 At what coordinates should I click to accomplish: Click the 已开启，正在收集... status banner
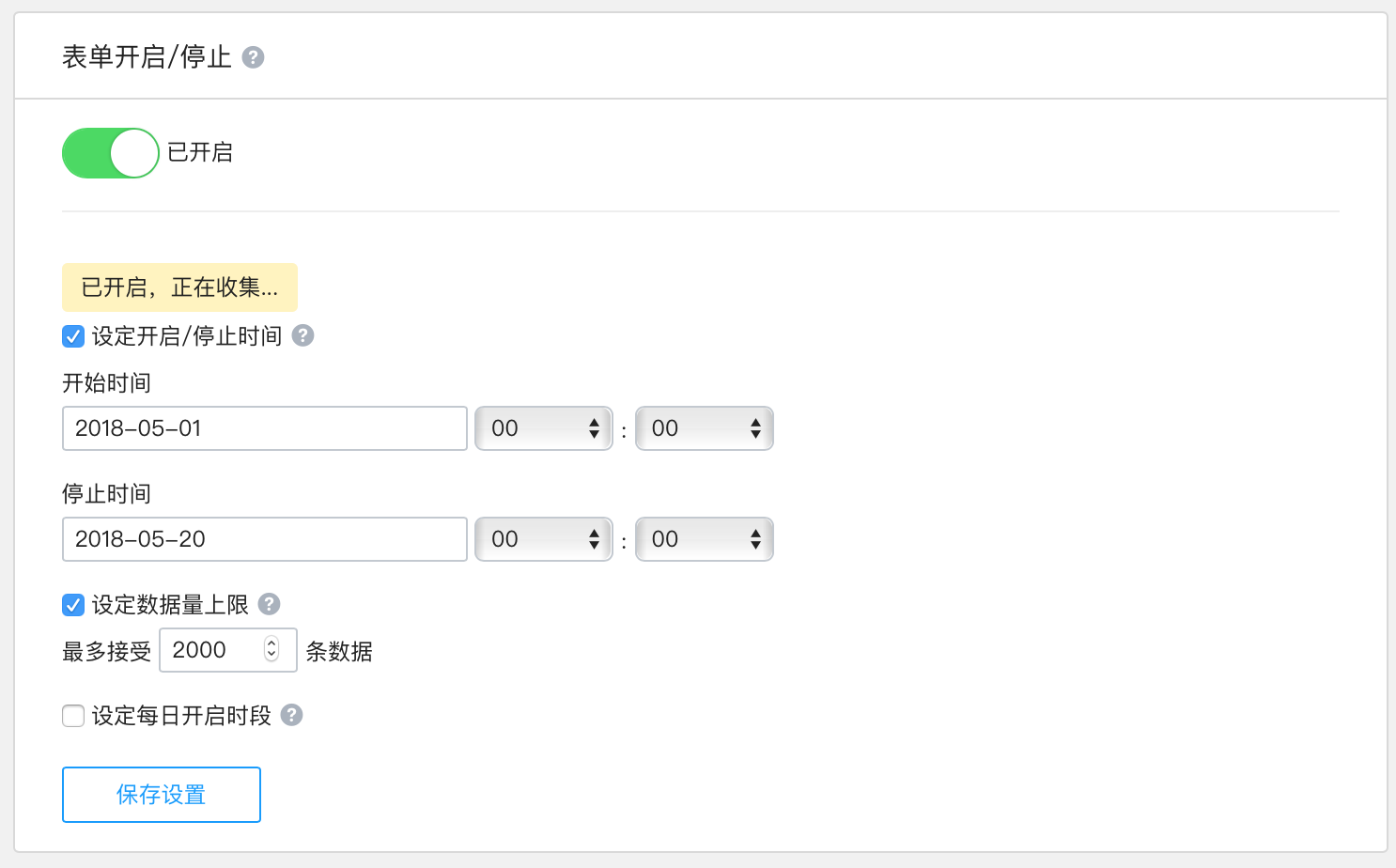point(179,287)
